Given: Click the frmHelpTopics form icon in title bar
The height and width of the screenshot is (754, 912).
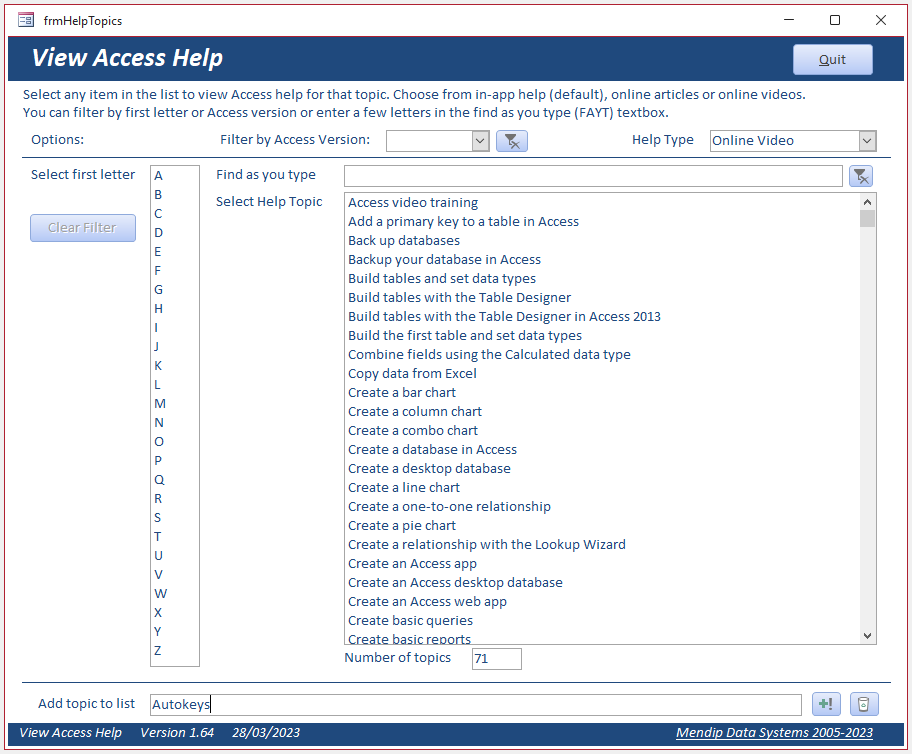Looking at the screenshot, I should tap(26, 20).
